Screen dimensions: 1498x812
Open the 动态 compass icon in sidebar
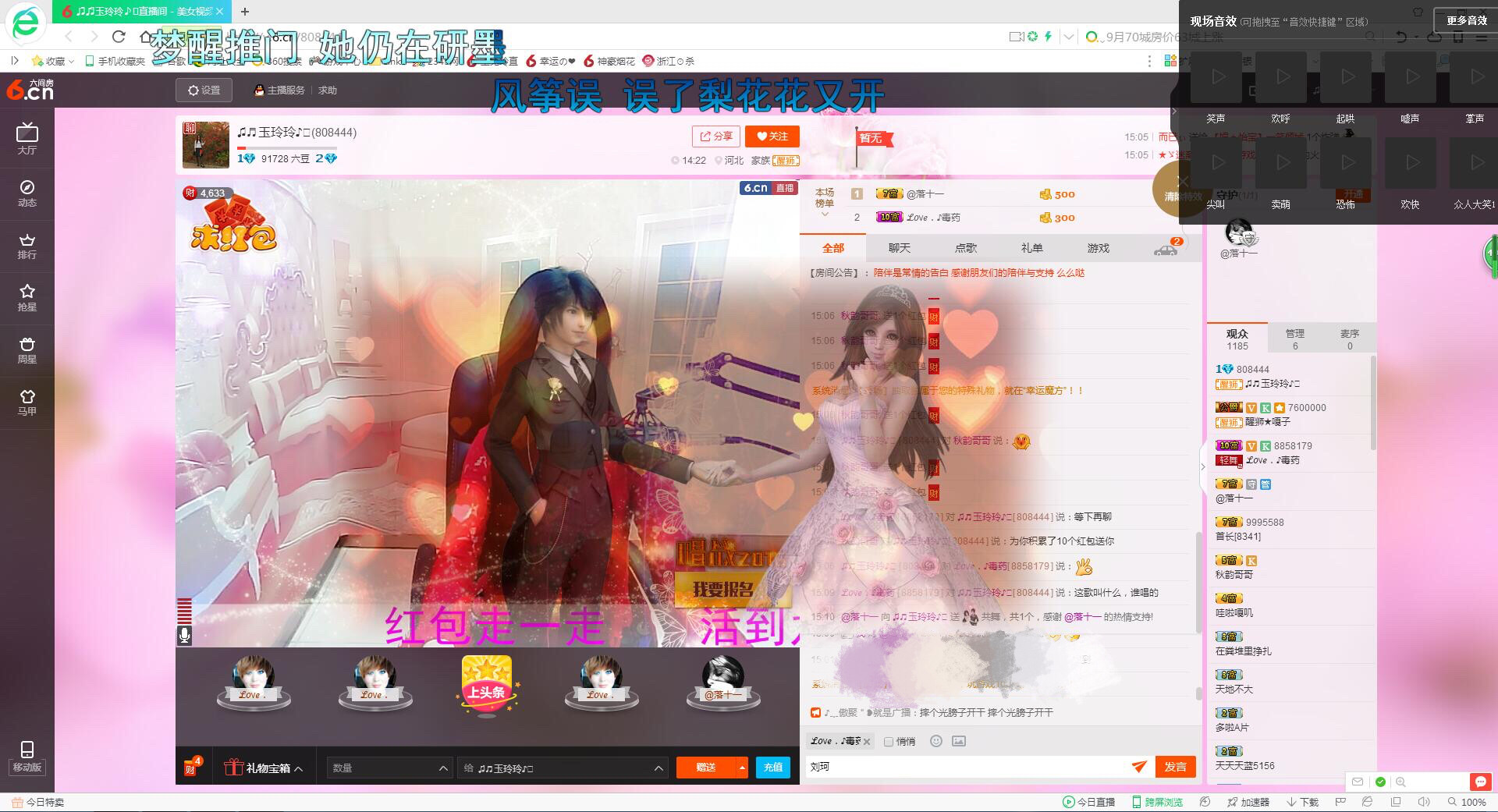(x=27, y=193)
